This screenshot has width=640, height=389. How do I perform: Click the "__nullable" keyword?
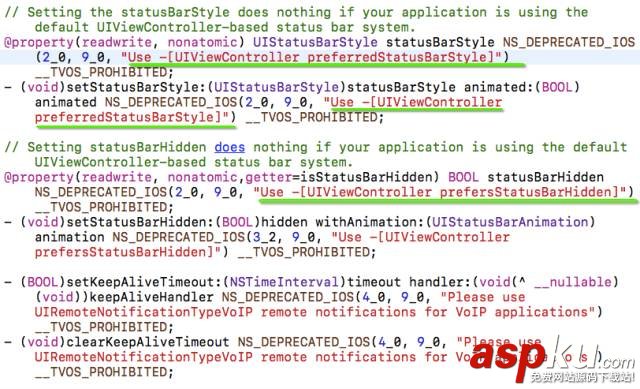(572, 282)
